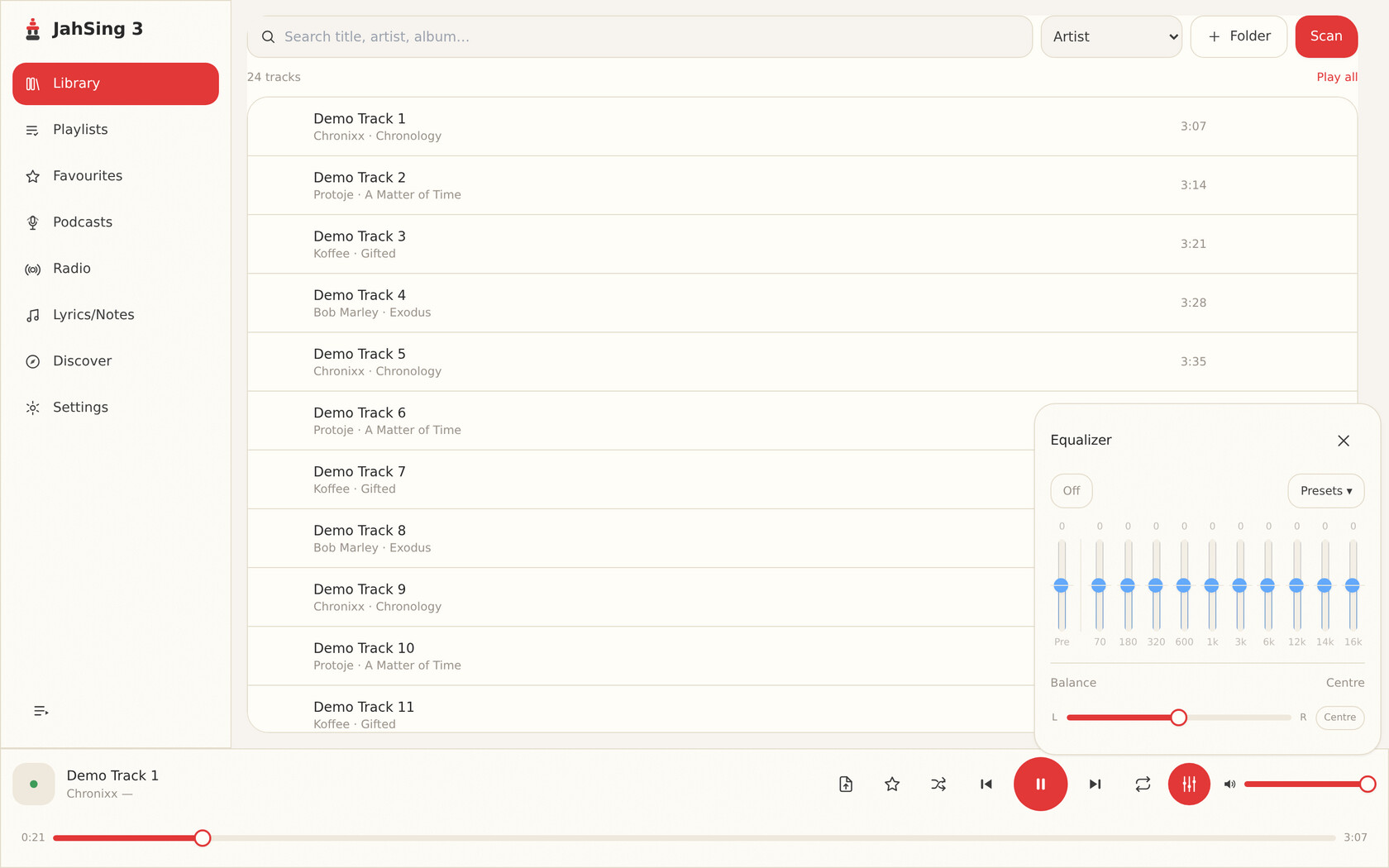Viewport: 1389px width, 868px height.
Task: Click the Pre amp slider
Action: pos(1062,585)
